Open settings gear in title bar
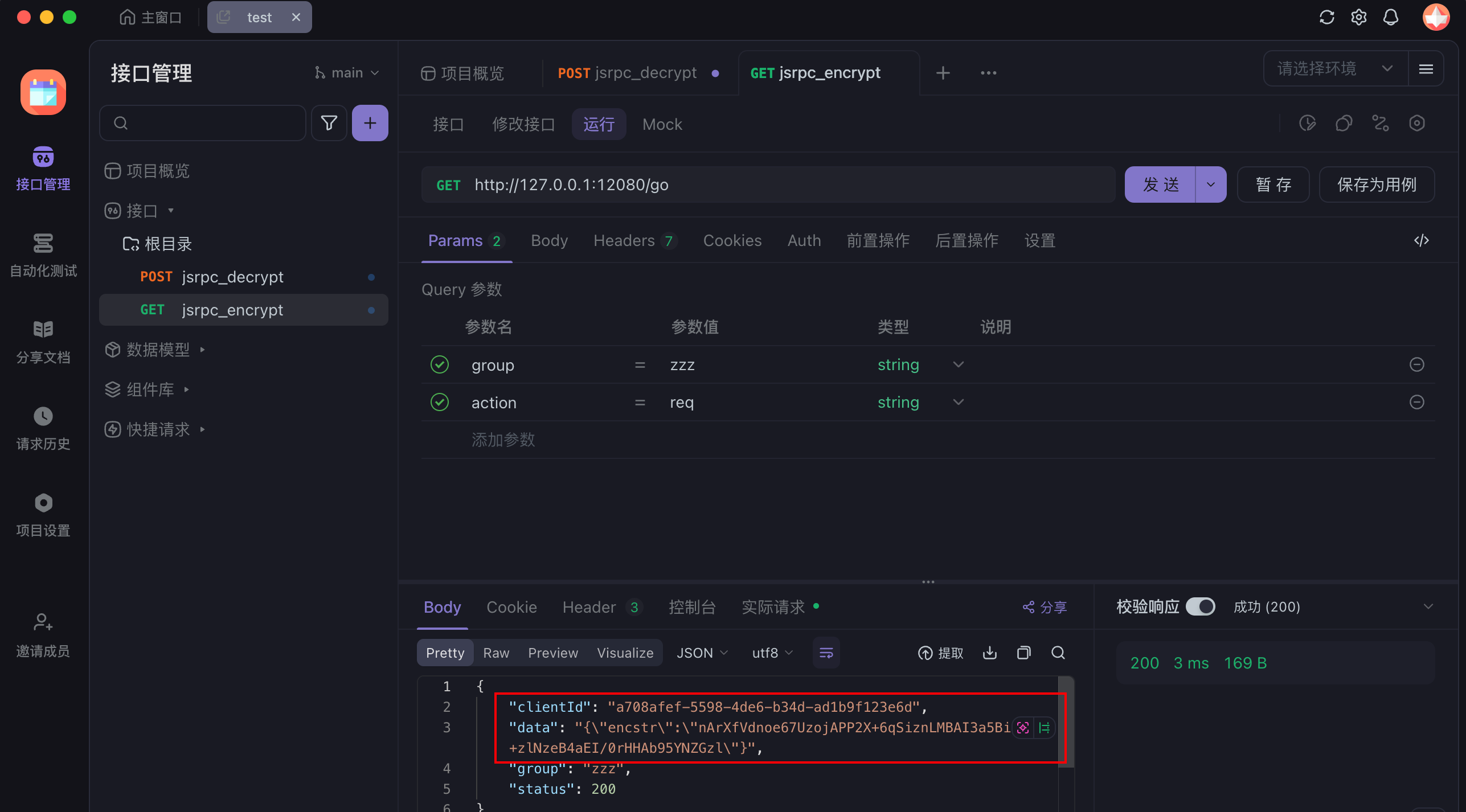 pyautogui.click(x=1359, y=17)
